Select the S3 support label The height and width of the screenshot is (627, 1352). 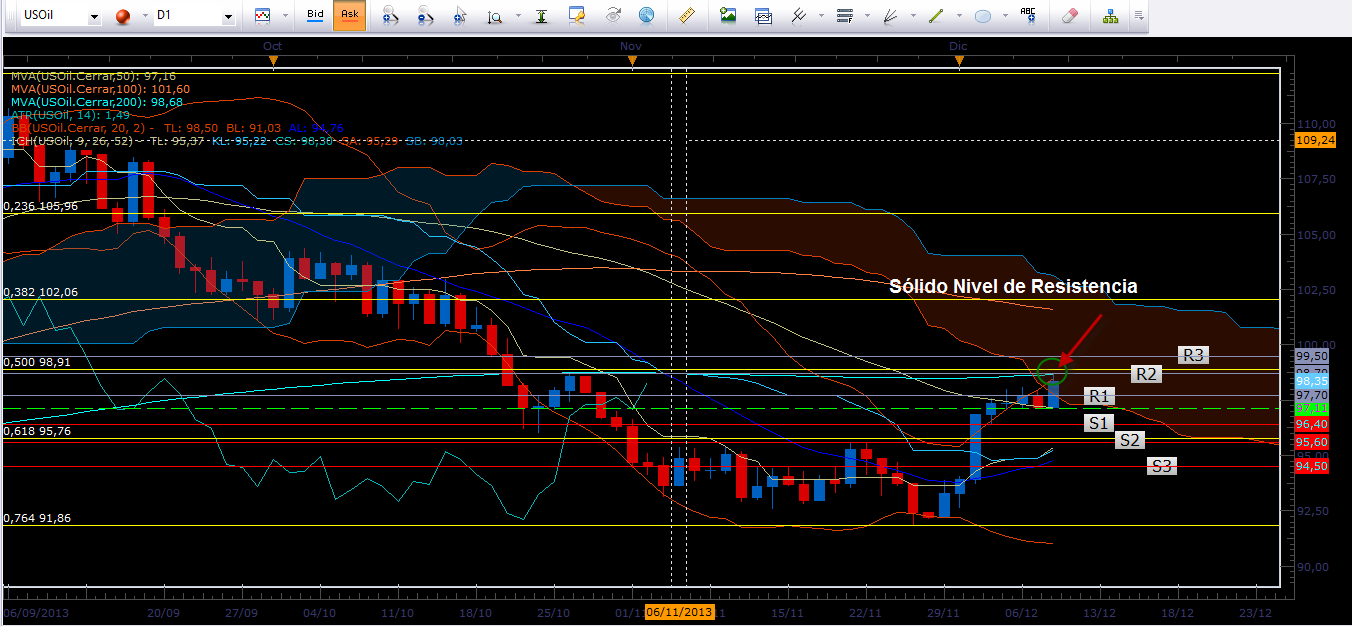click(x=1160, y=465)
